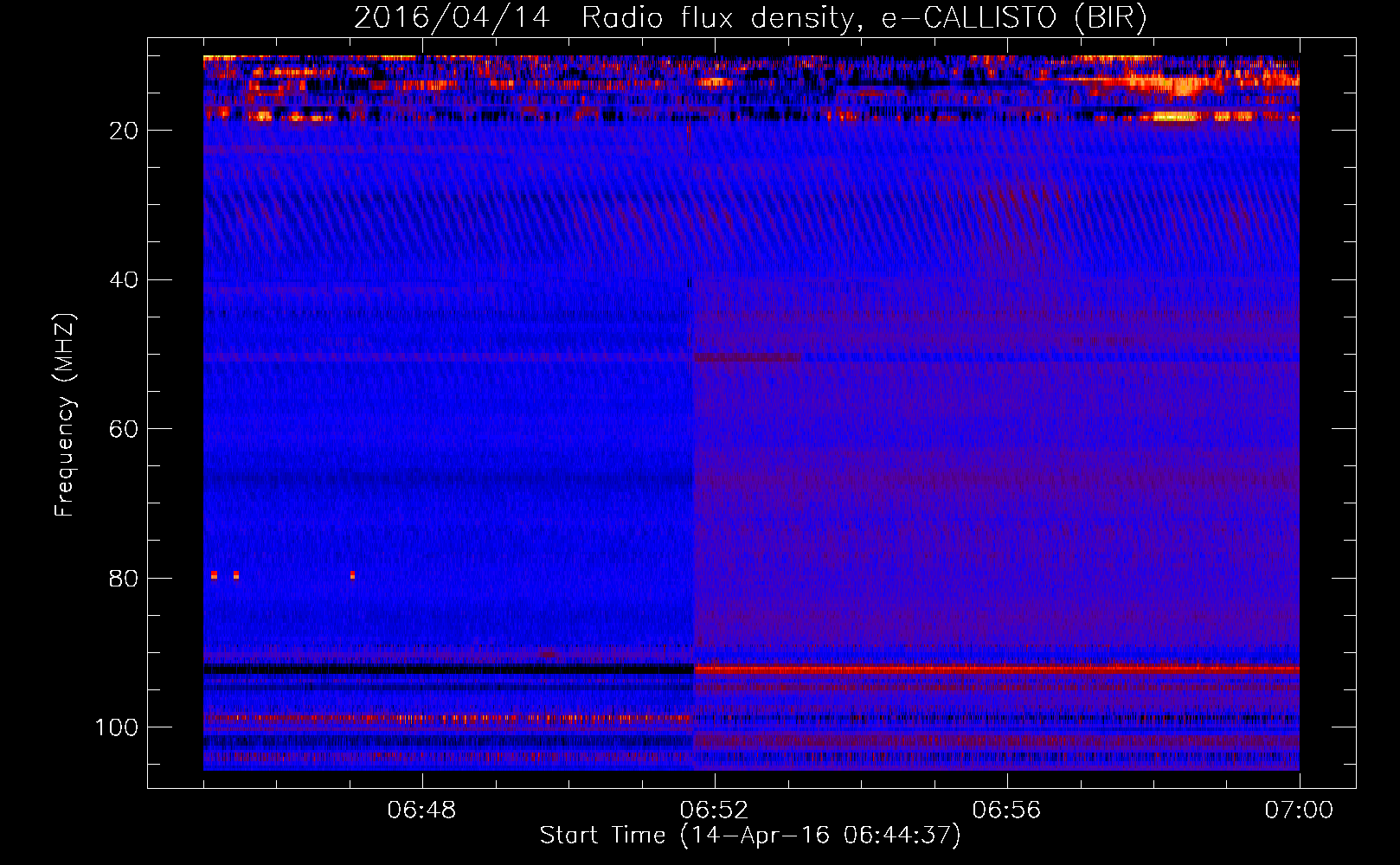Click the 80 MHz frequency tick label
Viewport: 1400px width, 865px height.
124,579
